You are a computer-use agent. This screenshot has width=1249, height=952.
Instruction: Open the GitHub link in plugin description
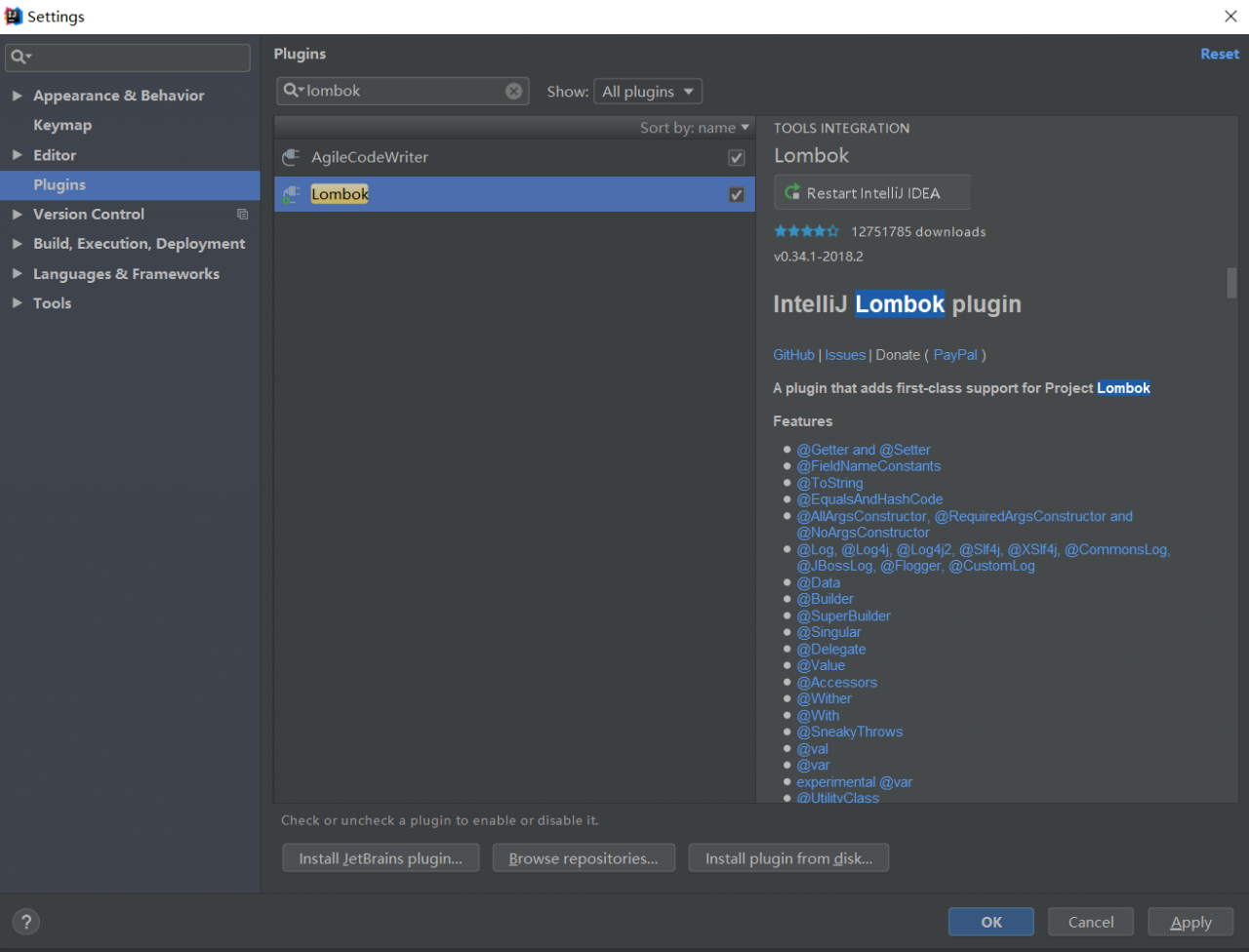click(793, 355)
